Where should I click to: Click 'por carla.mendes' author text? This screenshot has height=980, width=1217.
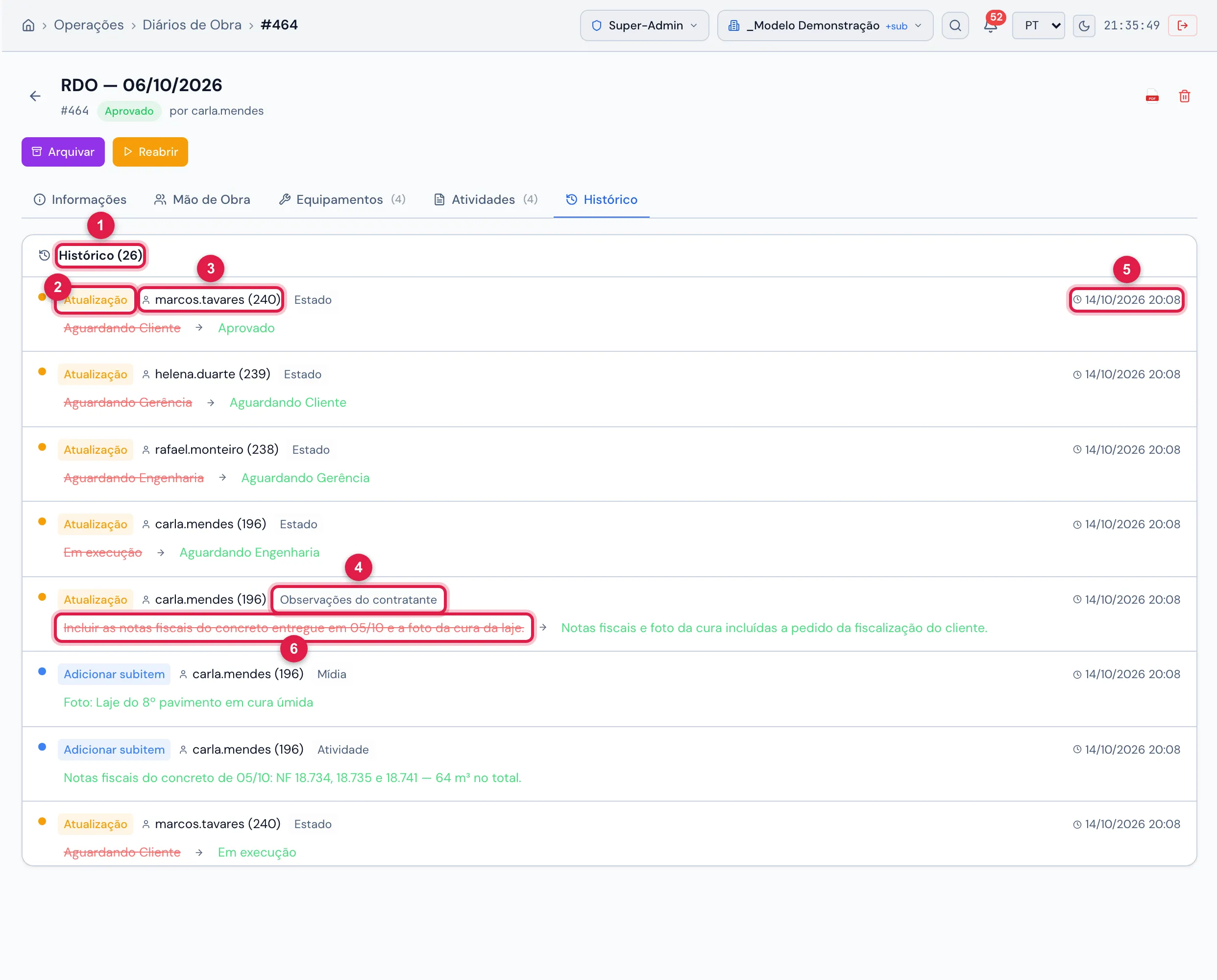[217, 111]
